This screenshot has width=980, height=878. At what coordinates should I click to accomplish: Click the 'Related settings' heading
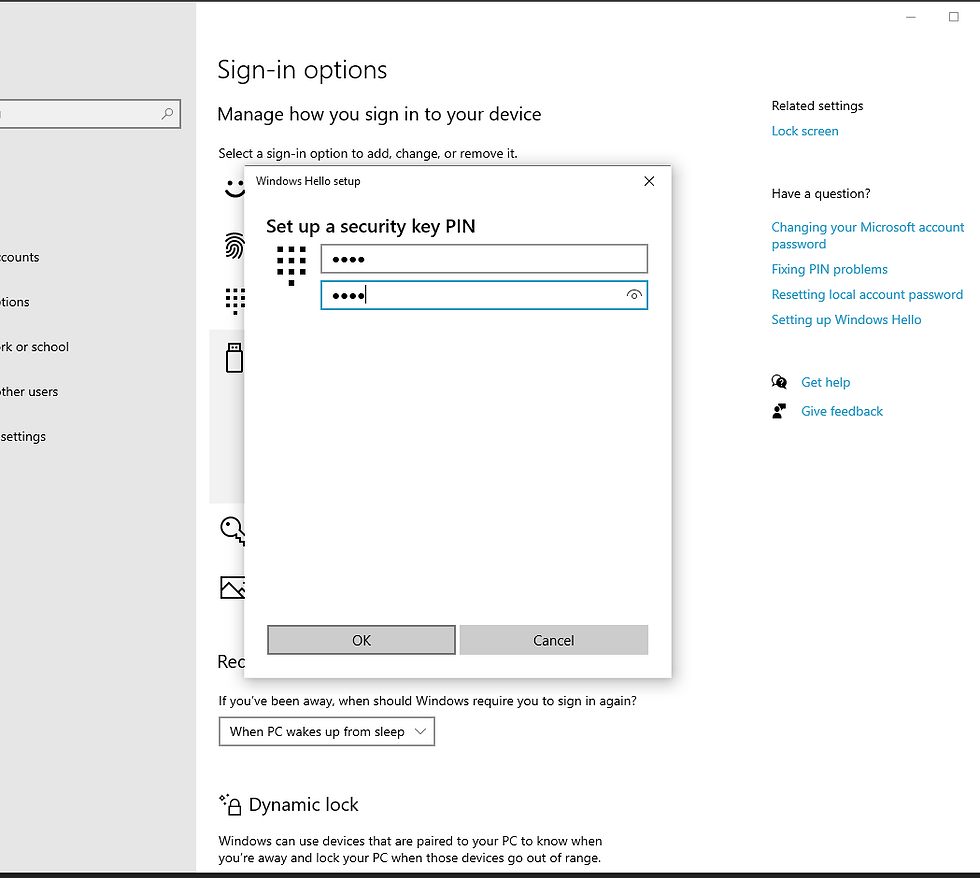pyautogui.click(x=818, y=106)
